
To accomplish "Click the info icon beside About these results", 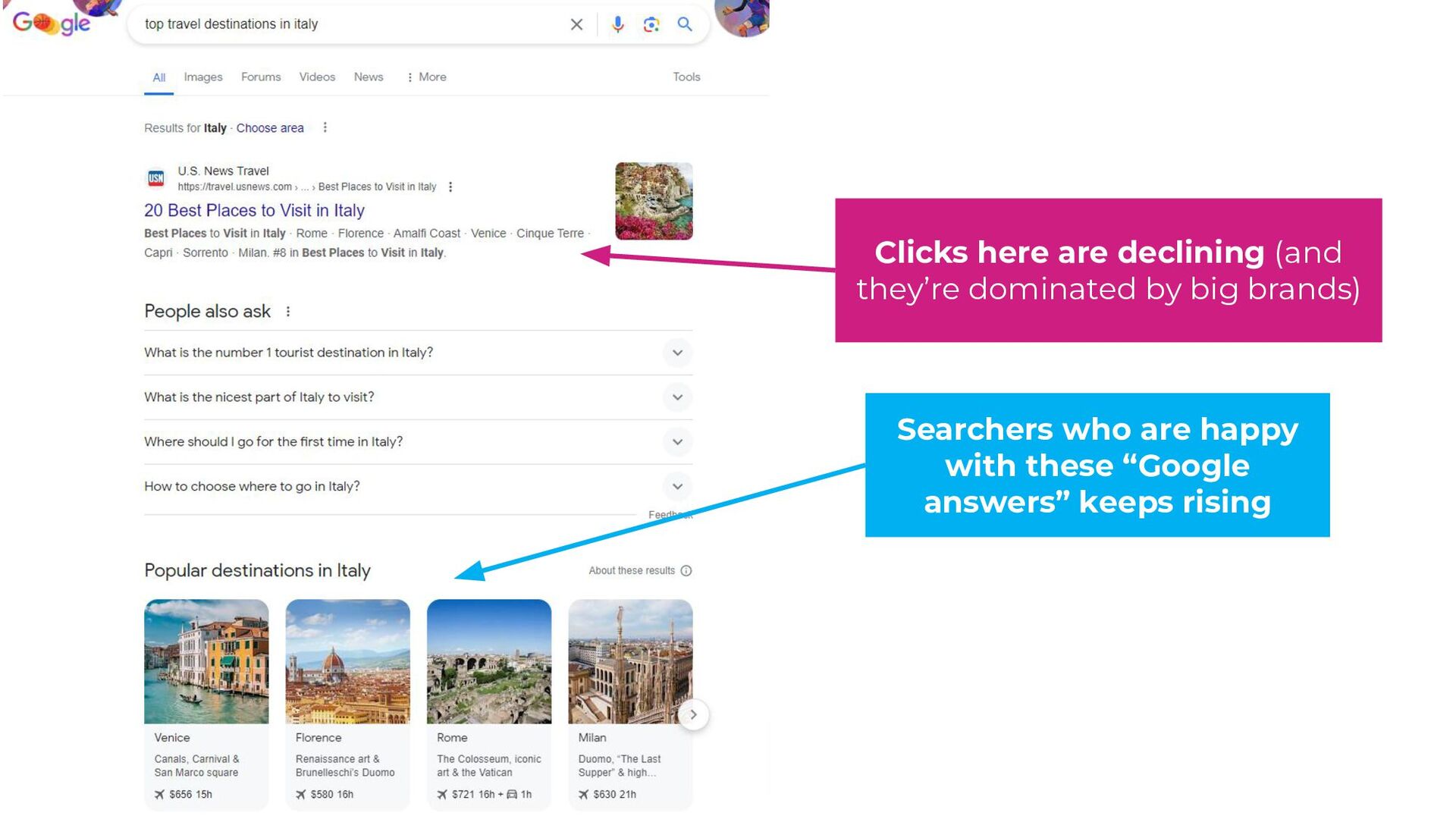I will click(x=686, y=571).
